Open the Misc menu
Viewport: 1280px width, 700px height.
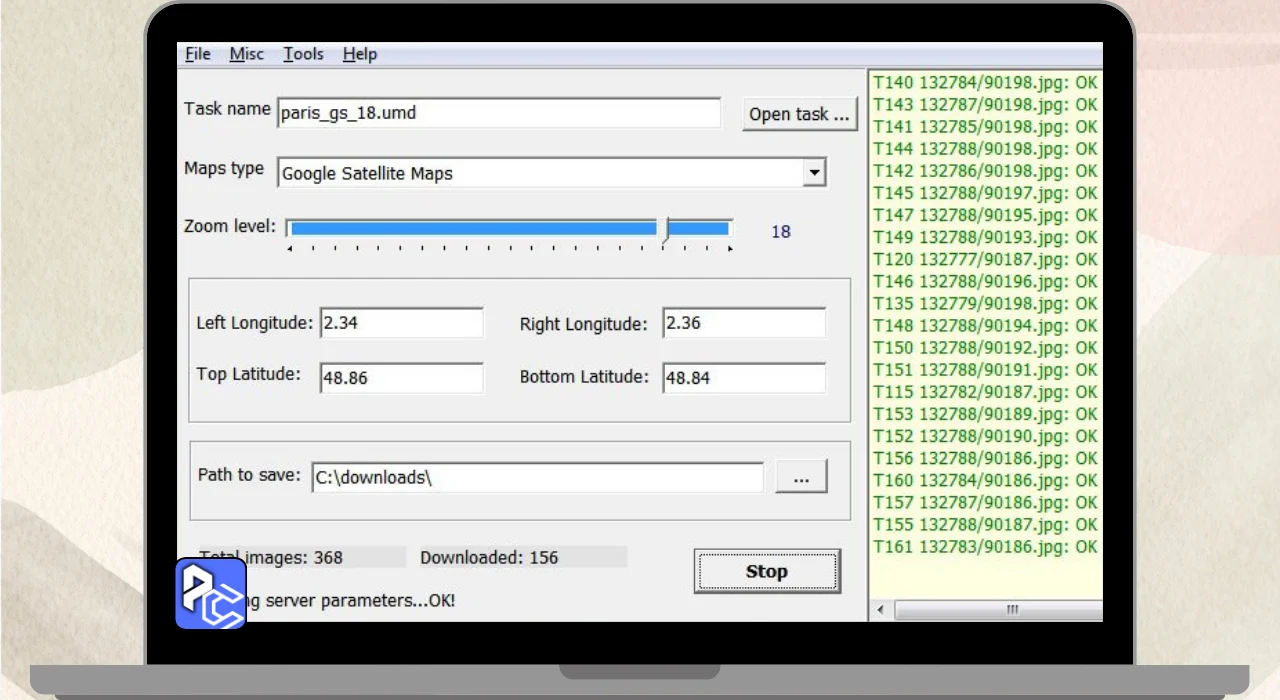point(247,54)
